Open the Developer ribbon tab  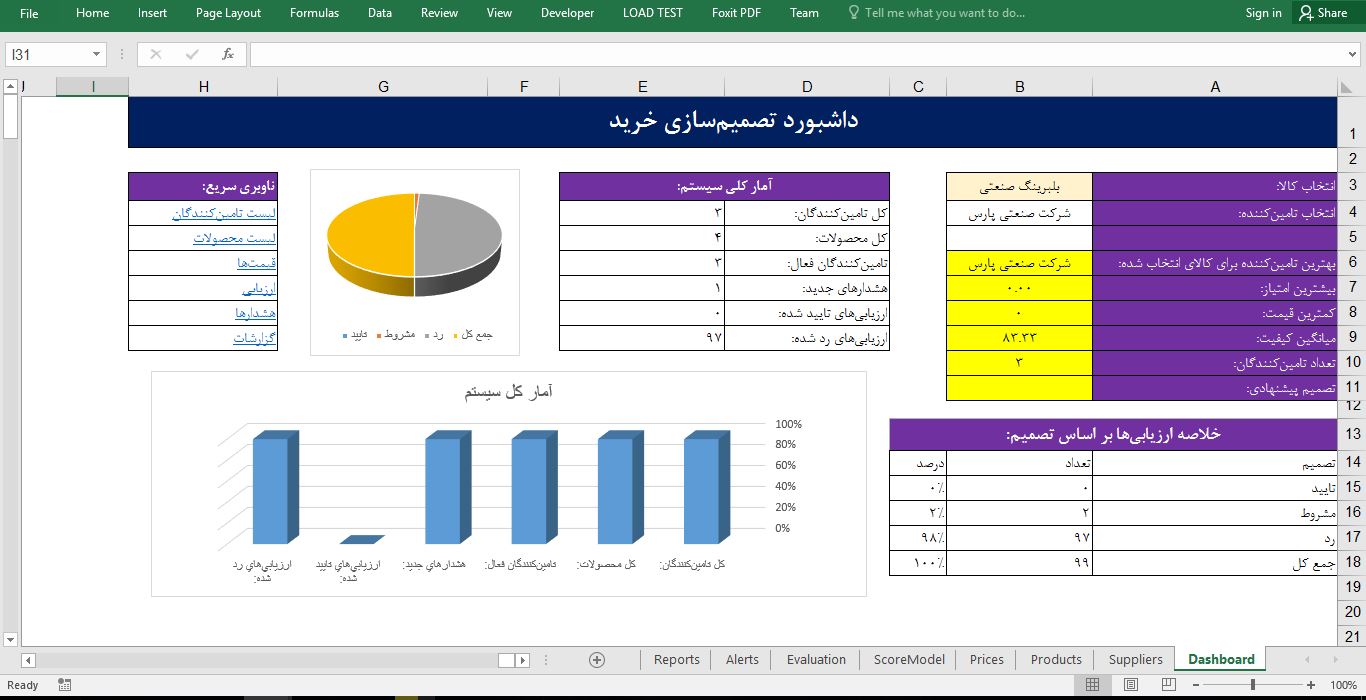point(567,13)
